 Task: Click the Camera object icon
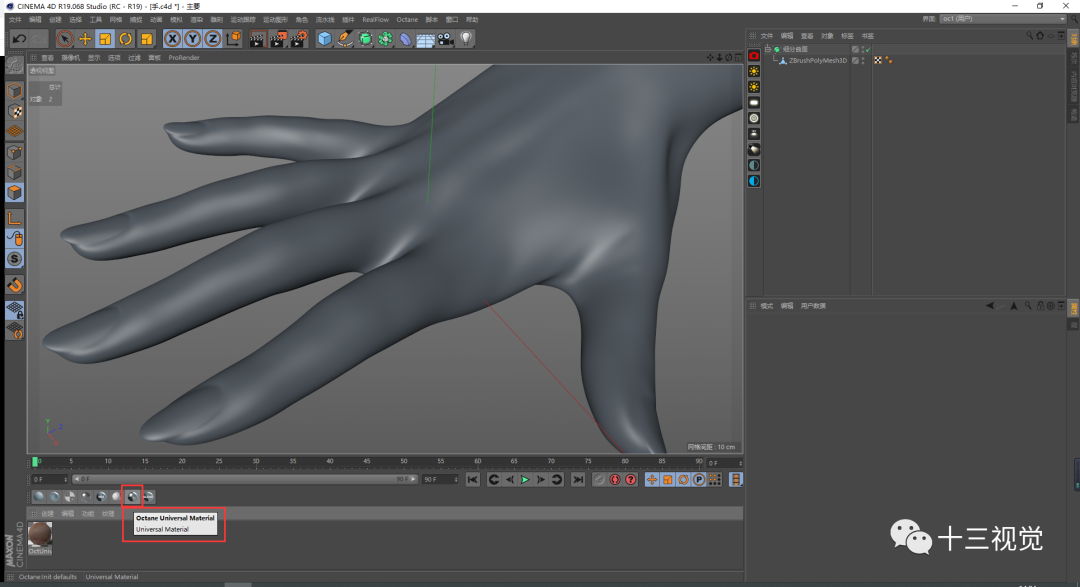click(446, 39)
